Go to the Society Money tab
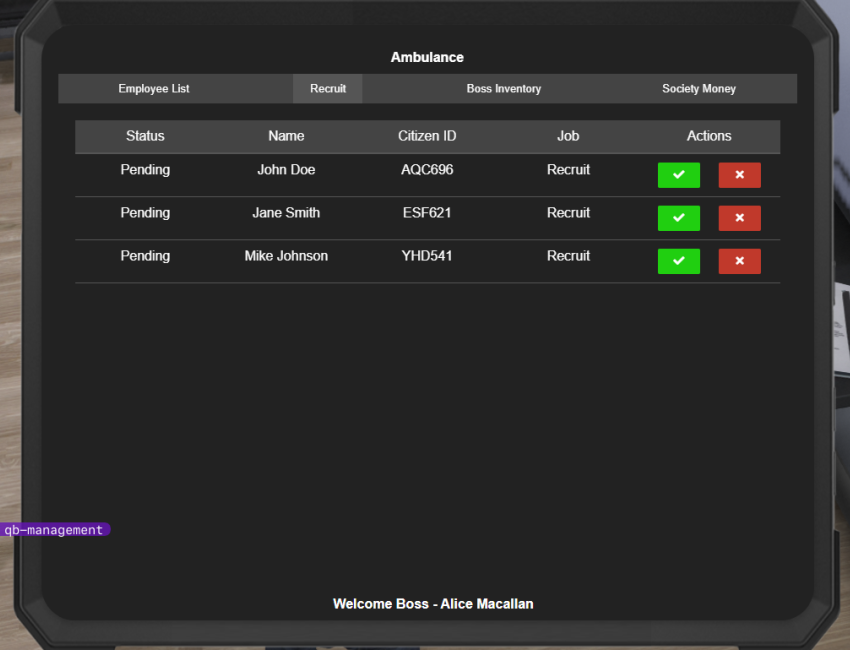 [x=698, y=89]
